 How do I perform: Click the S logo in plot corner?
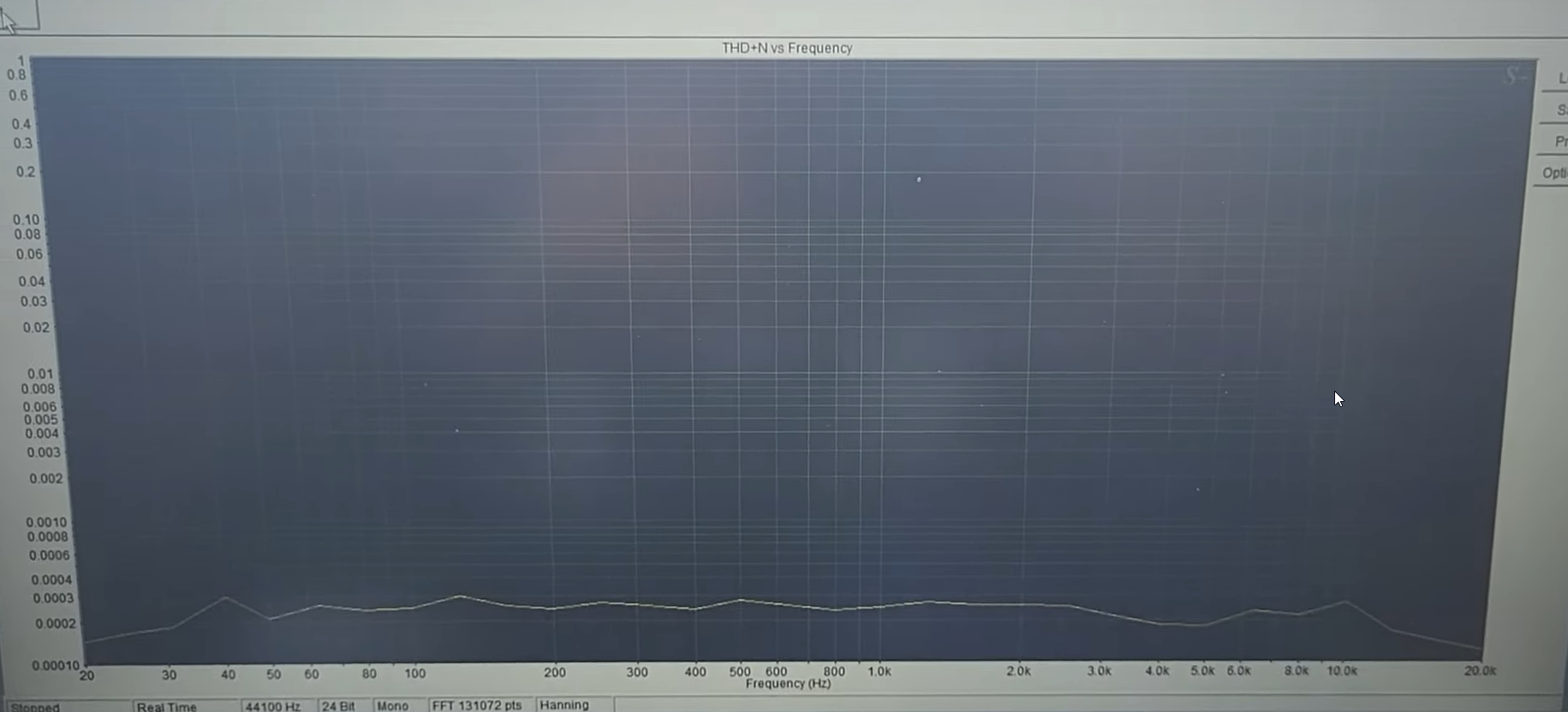pyautogui.click(x=1513, y=77)
